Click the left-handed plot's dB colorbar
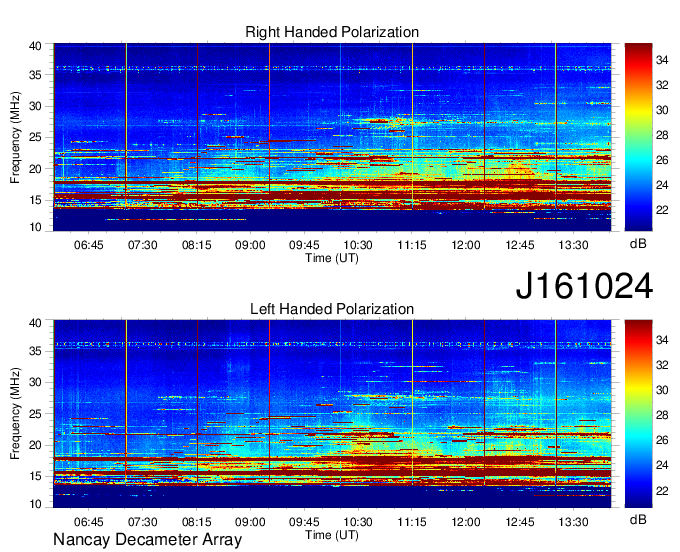 click(638, 414)
